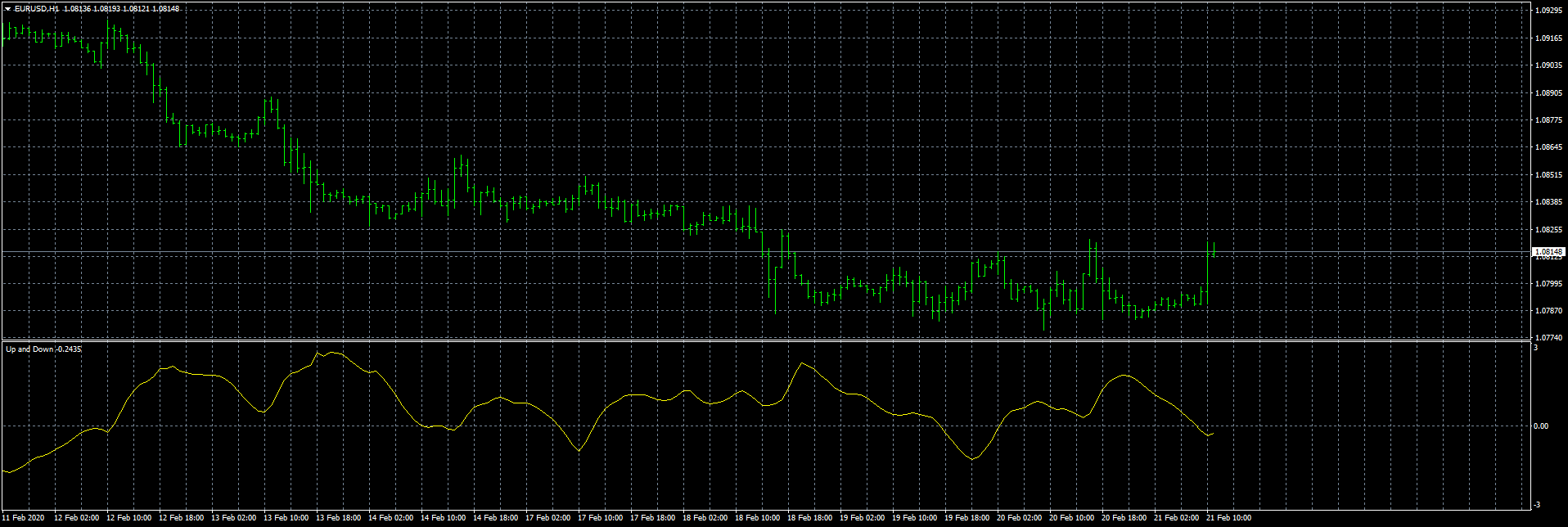Click the 13 Feb 02:00 time label
Screen dimensions: 1568x527
tap(234, 518)
